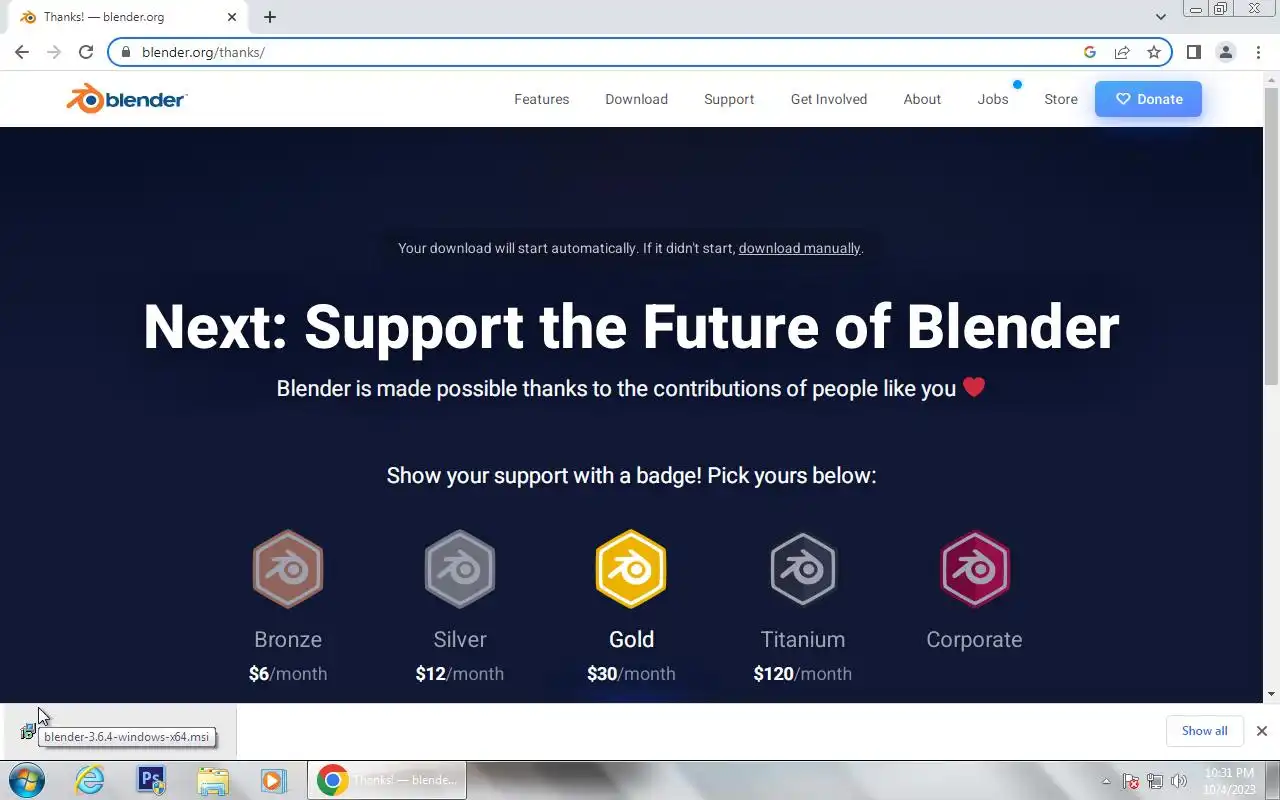Viewport: 1280px width, 800px height.
Task: Click the scrollbar up arrow
Action: coord(1271,78)
